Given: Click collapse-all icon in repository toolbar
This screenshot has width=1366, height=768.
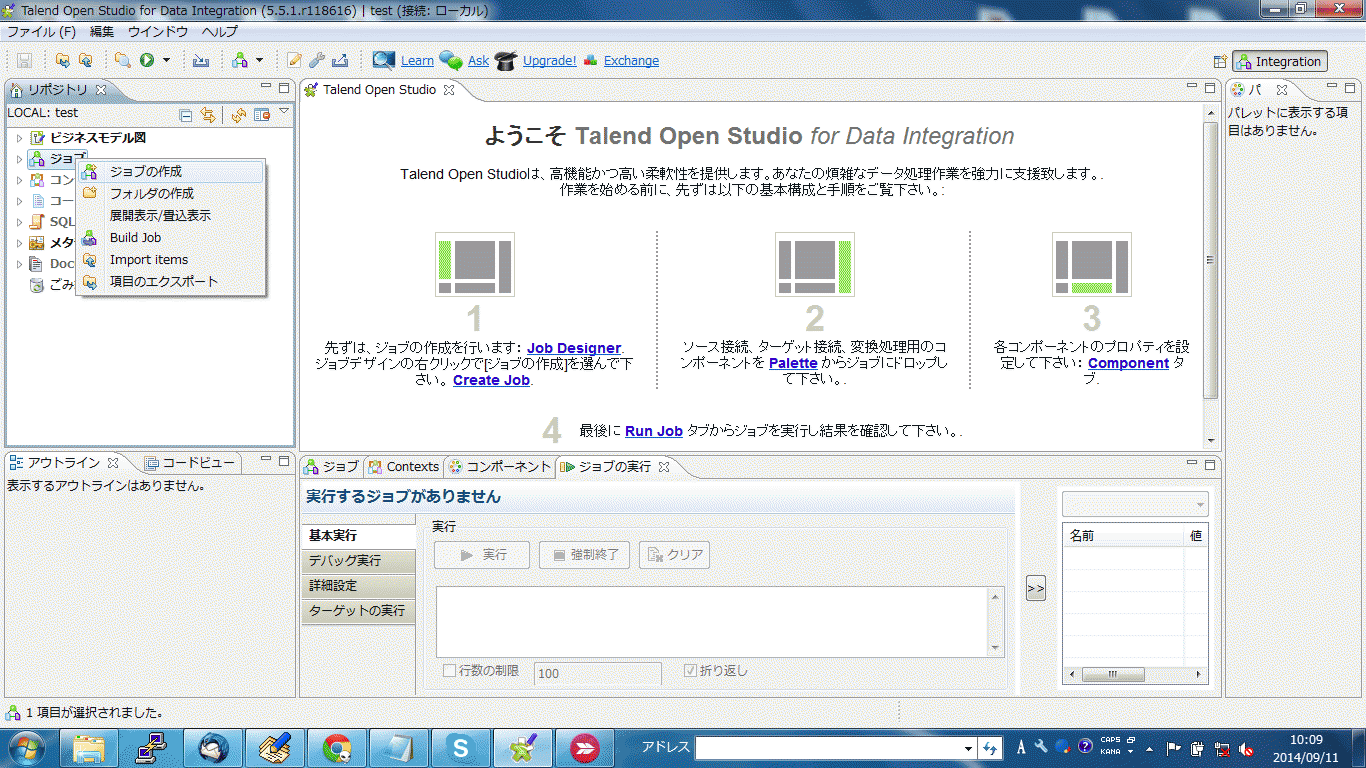Looking at the screenshot, I should [x=186, y=115].
